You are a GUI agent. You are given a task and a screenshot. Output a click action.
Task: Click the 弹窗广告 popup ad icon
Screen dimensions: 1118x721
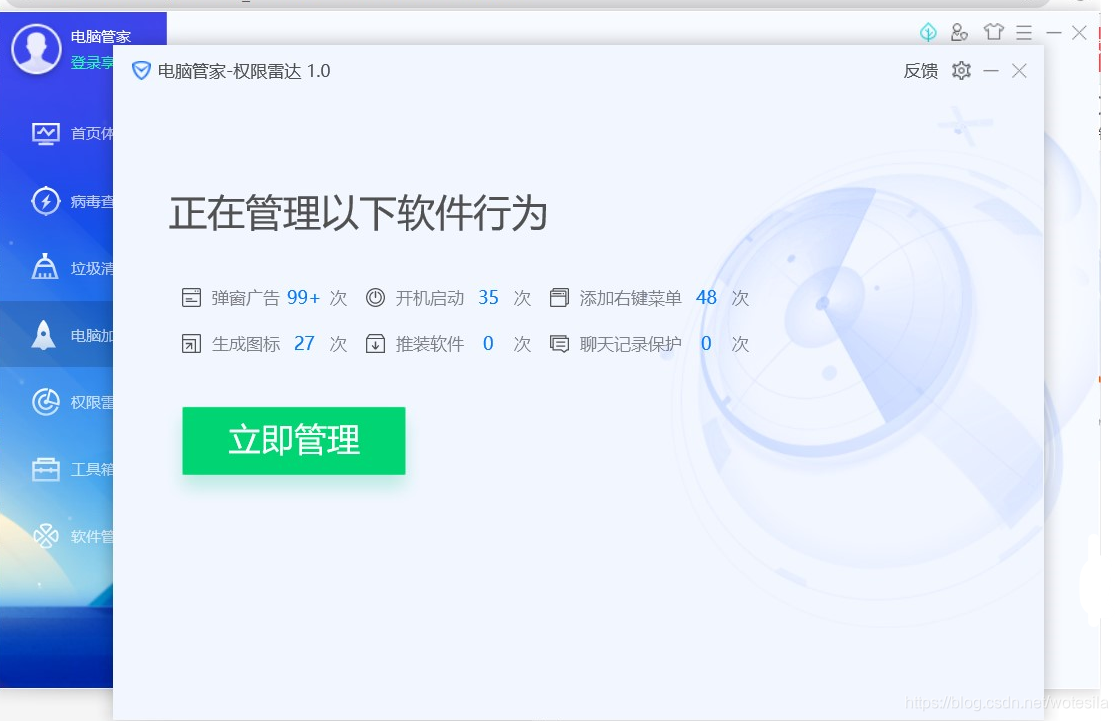(191, 297)
